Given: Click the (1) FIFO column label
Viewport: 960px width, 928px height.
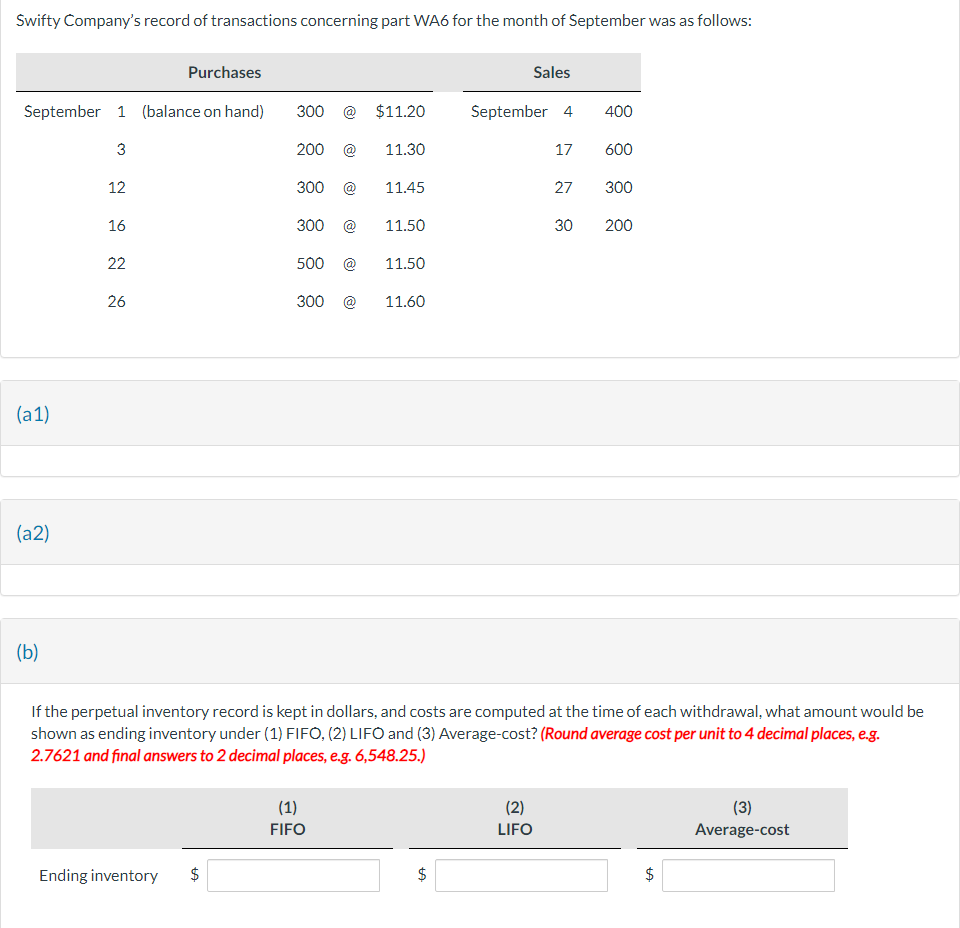Looking at the screenshot, I should click(287, 818).
